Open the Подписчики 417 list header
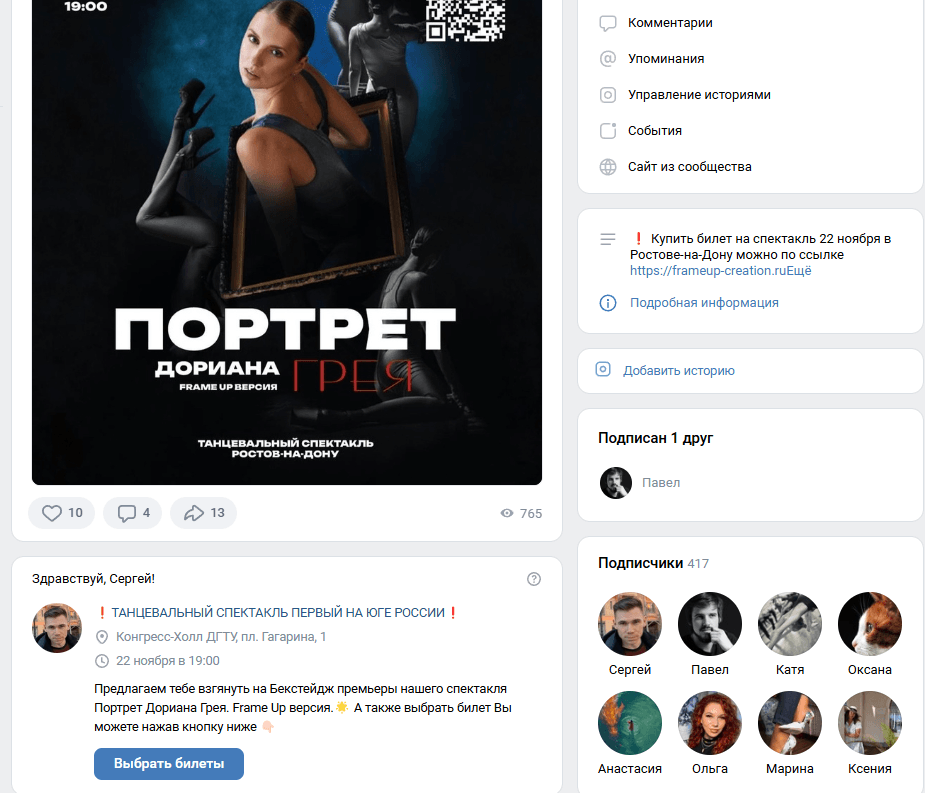Viewport: 925px width, 793px height. 653,563
